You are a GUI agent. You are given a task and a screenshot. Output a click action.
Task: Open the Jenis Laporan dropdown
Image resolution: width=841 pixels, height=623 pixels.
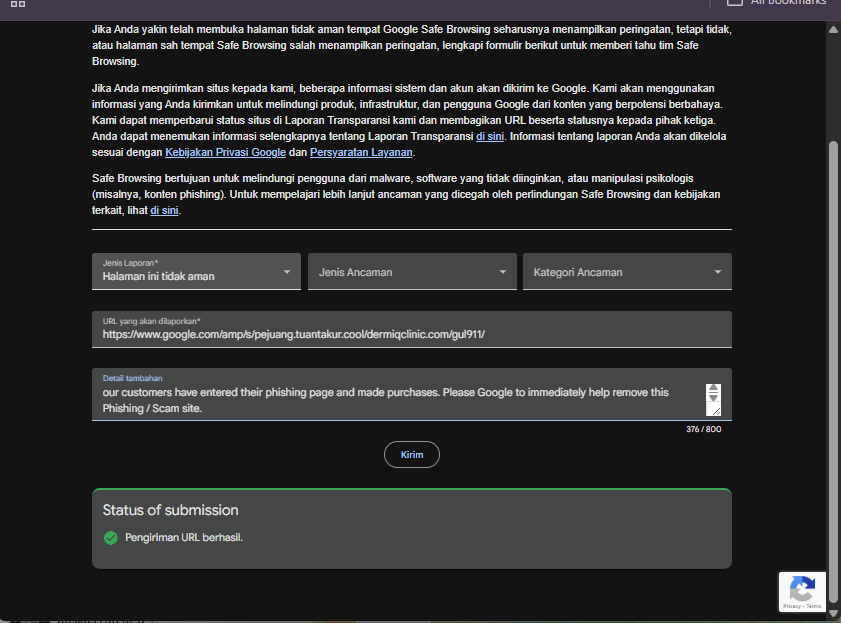(x=196, y=271)
